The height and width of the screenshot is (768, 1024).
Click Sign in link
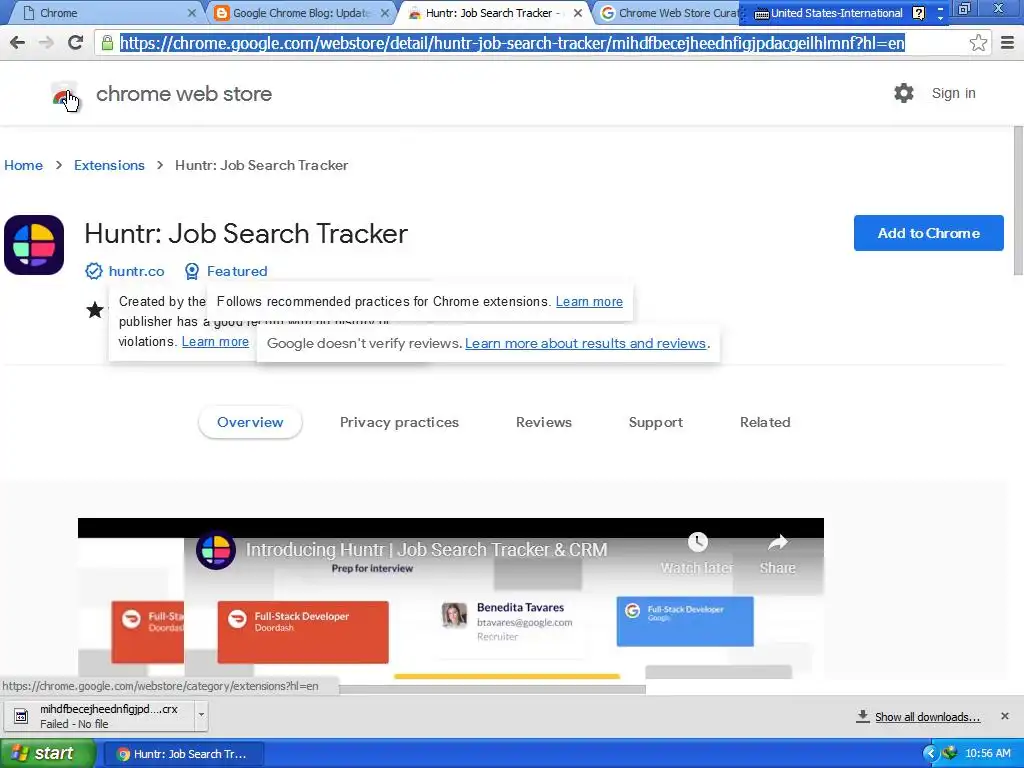pyautogui.click(x=953, y=93)
